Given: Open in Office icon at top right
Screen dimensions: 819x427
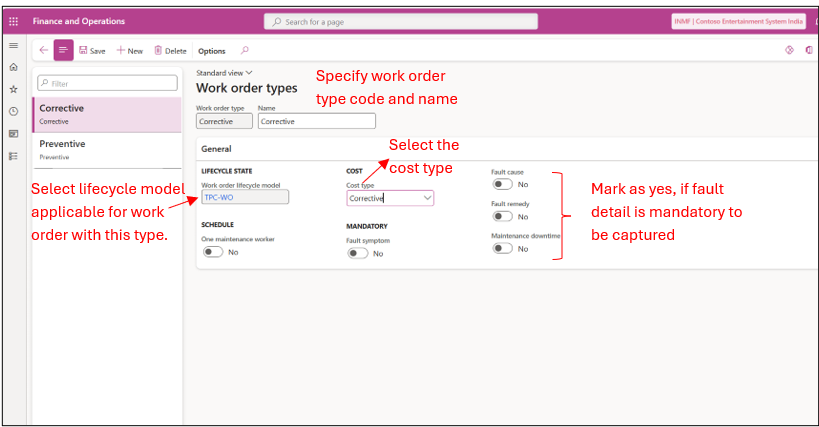Looking at the screenshot, I should click(809, 50).
